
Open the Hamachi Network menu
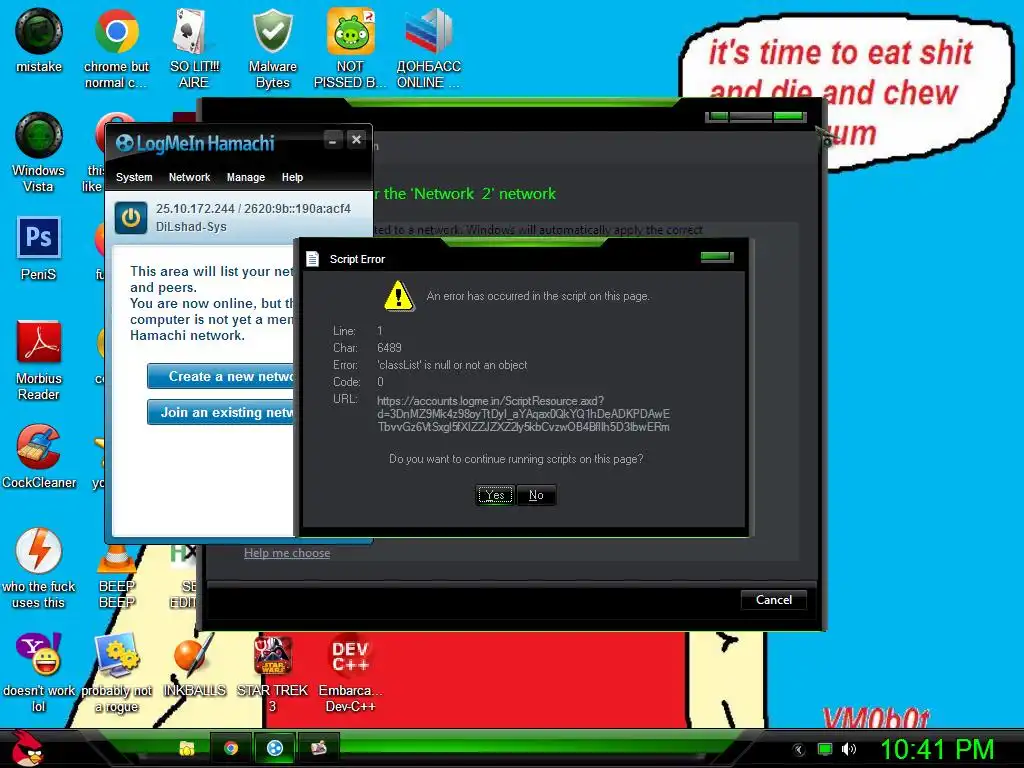click(x=189, y=177)
